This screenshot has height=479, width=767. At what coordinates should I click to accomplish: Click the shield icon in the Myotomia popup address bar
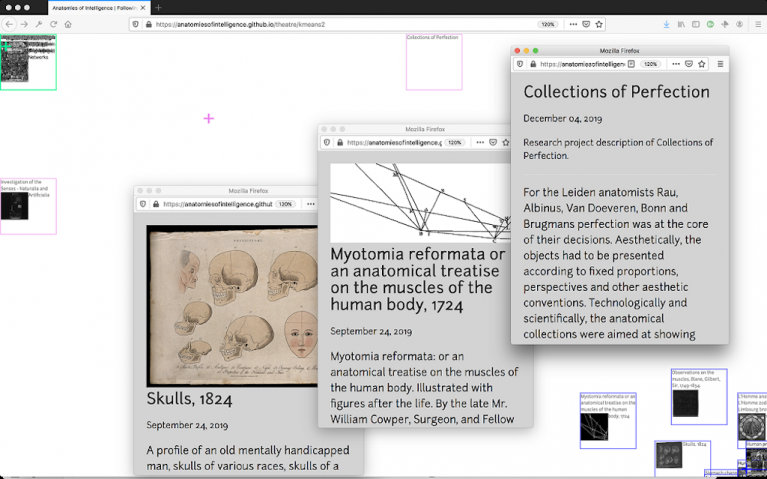point(327,143)
